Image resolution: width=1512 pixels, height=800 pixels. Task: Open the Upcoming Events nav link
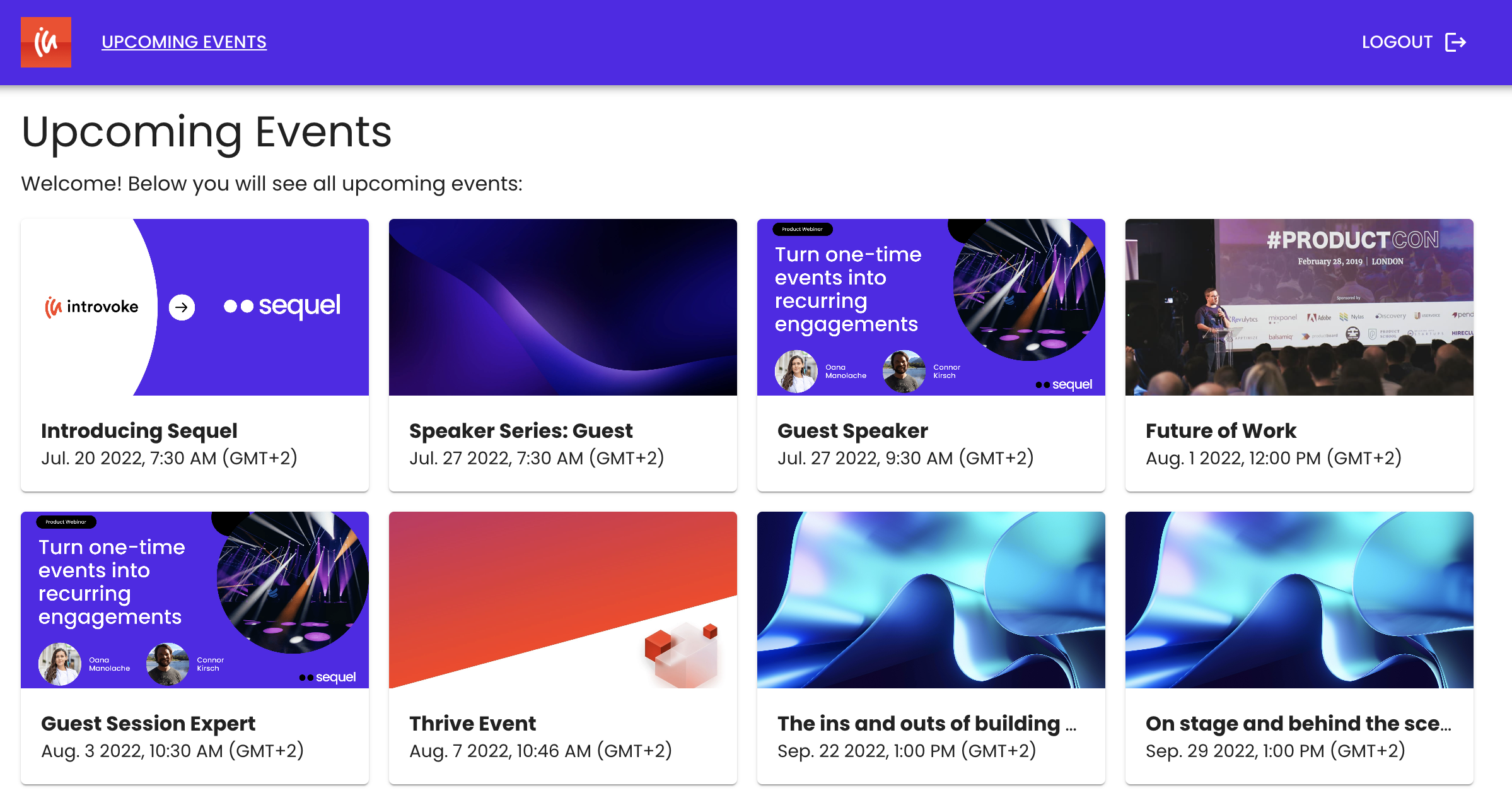[184, 42]
